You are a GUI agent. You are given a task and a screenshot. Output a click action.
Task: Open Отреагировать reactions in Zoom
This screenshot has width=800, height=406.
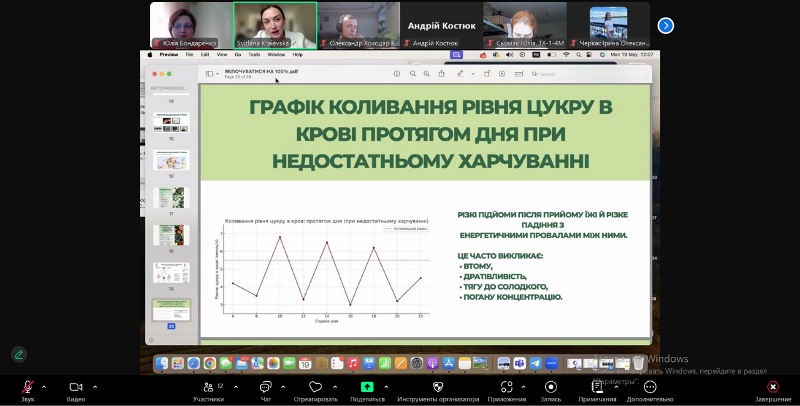point(316,391)
